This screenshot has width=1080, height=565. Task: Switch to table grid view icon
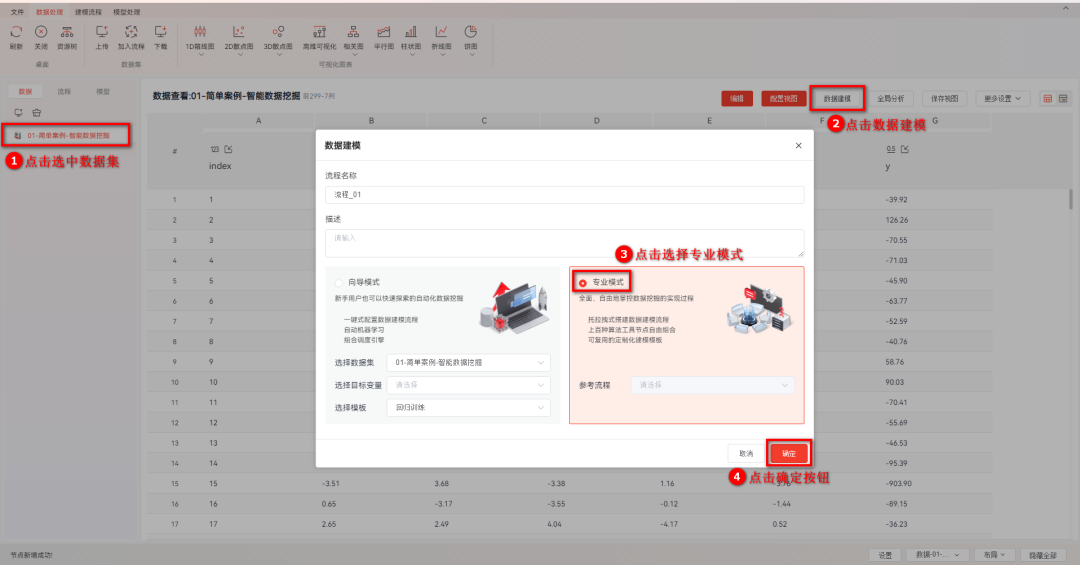coord(1048,99)
